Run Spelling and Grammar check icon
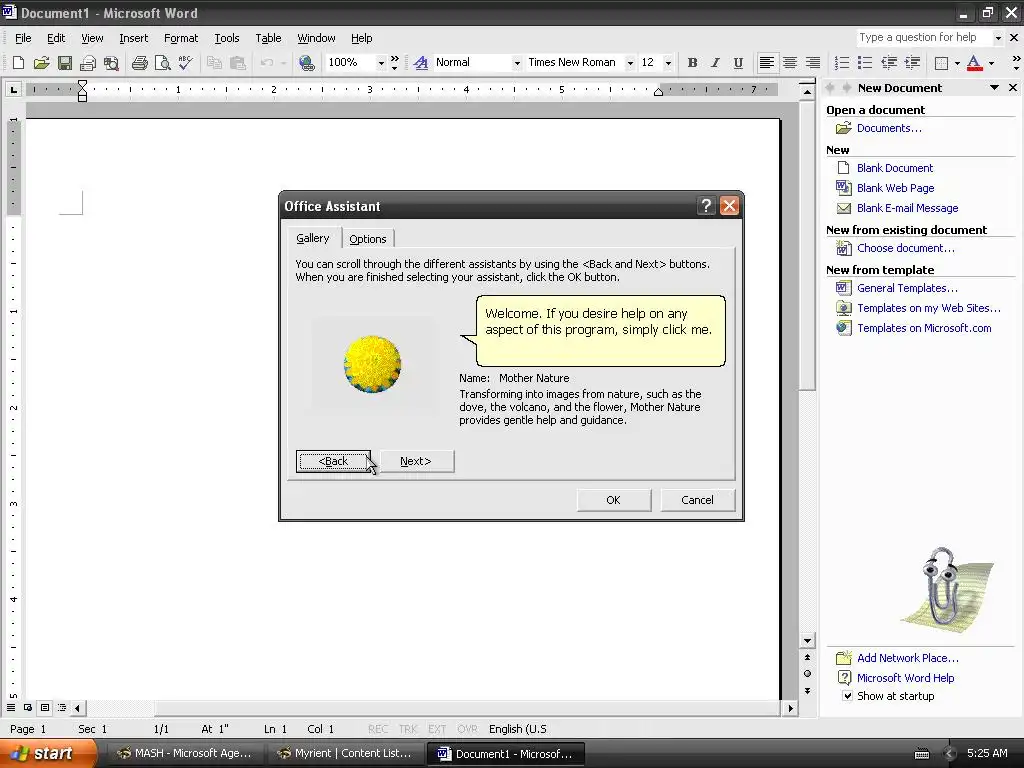Screen dimensions: 1024x768 185,63
